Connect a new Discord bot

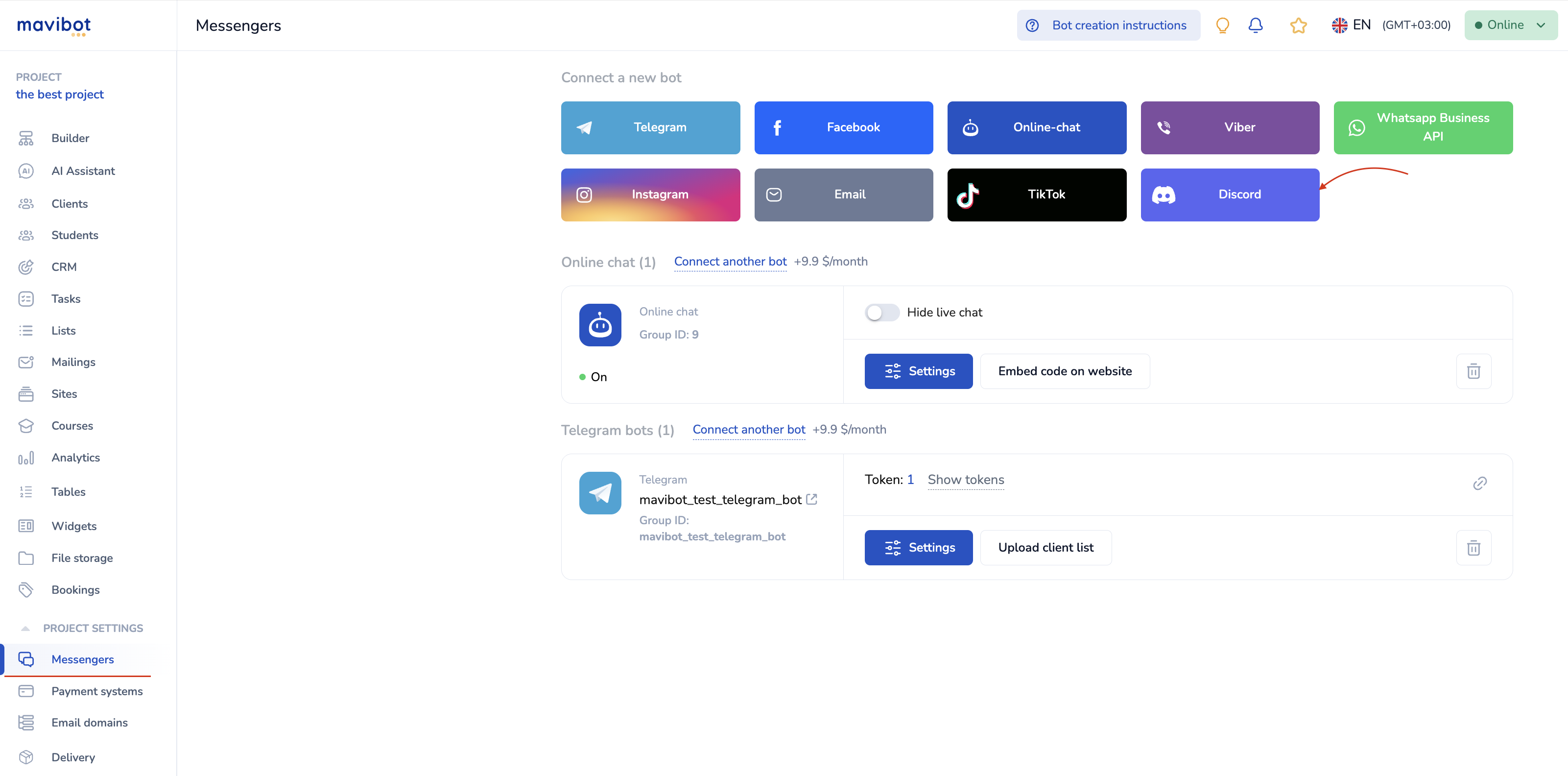click(1230, 194)
